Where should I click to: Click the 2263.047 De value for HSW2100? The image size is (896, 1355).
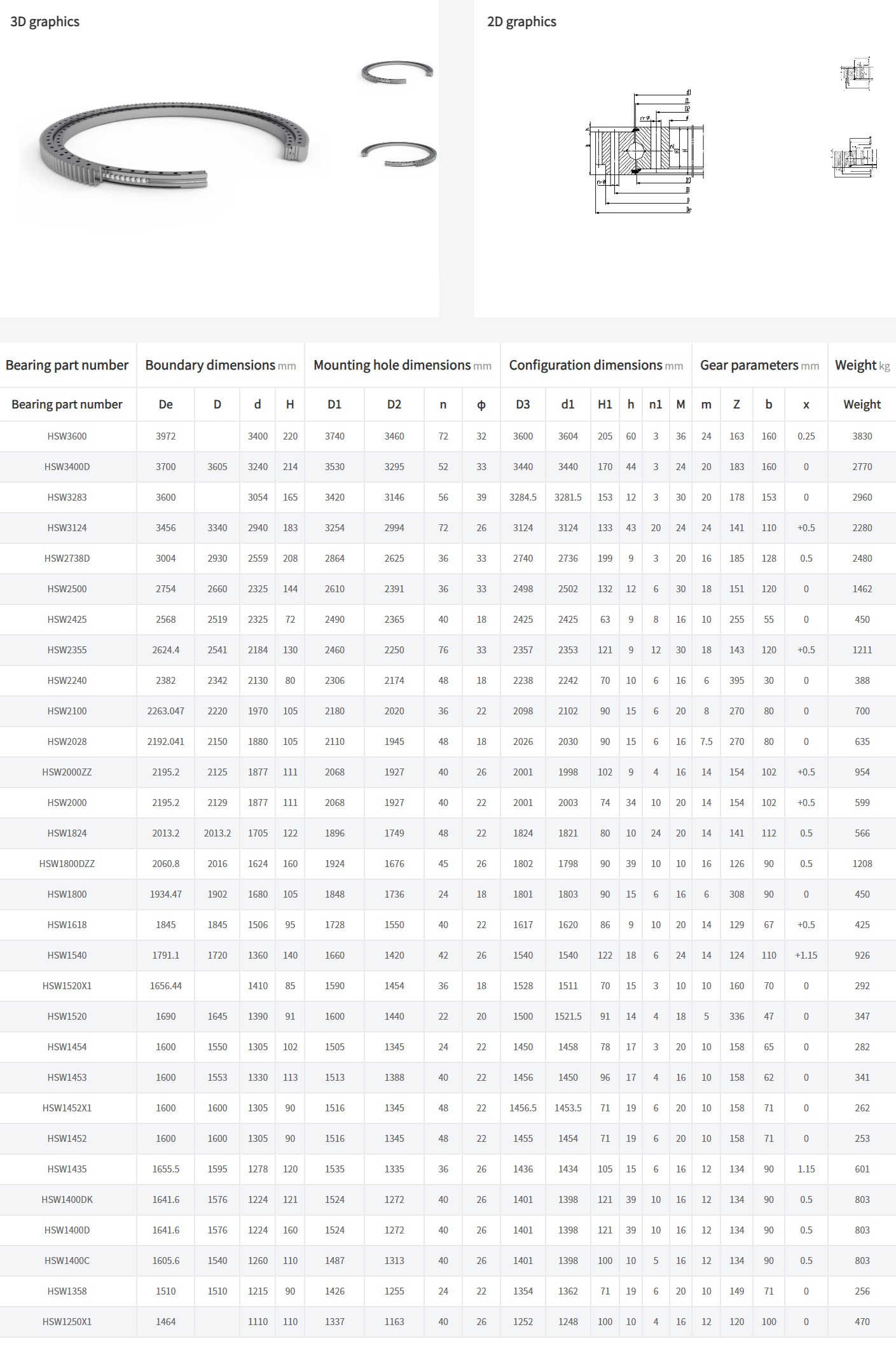coord(166,711)
